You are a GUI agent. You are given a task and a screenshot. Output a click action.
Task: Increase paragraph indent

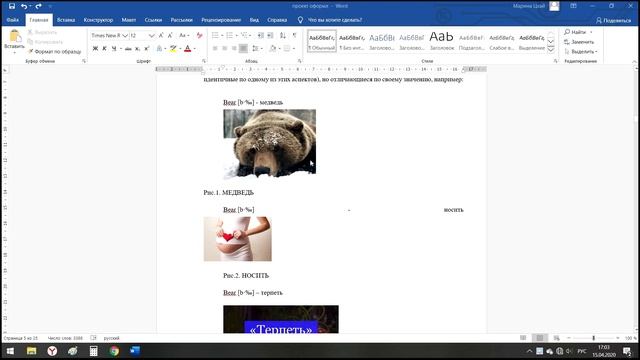tap(270, 36)
